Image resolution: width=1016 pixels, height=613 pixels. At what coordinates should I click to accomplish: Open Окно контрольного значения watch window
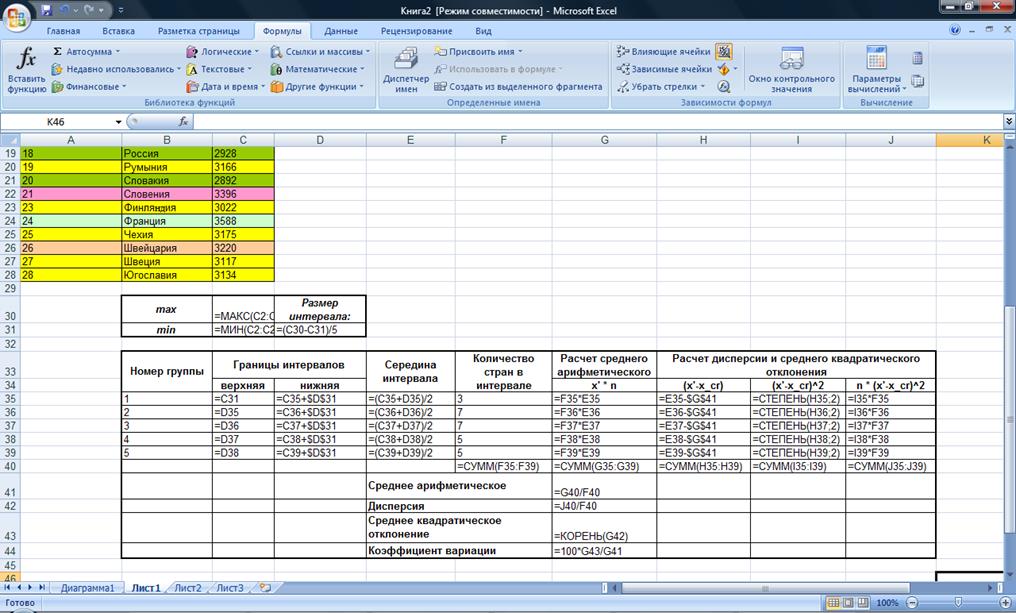tap(791, 70)
